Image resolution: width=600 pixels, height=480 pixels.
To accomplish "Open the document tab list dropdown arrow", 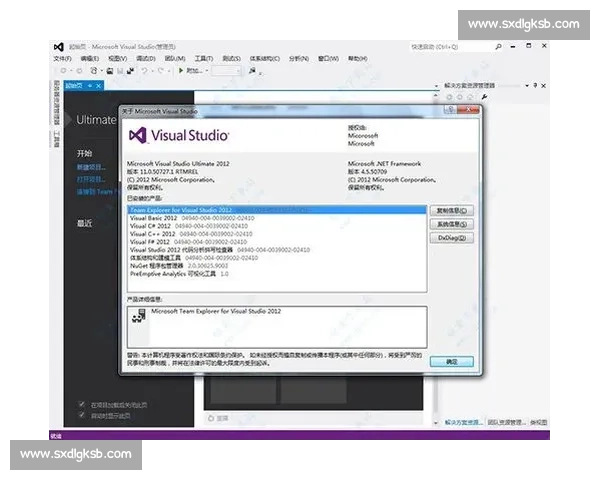I will (x=436, y=86).
